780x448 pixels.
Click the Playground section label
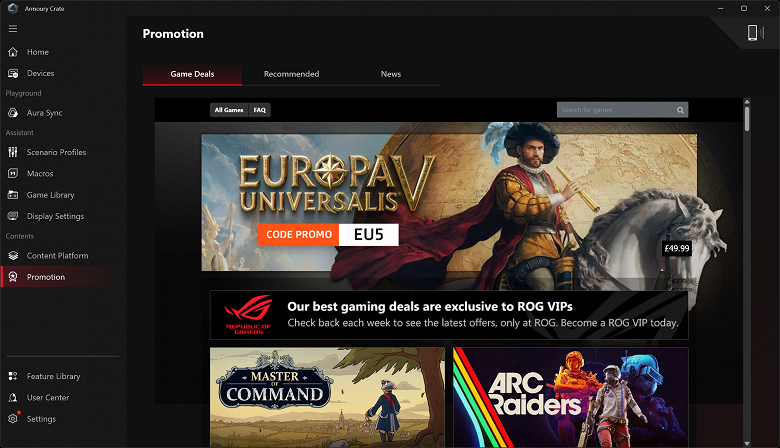pos(23,93)
